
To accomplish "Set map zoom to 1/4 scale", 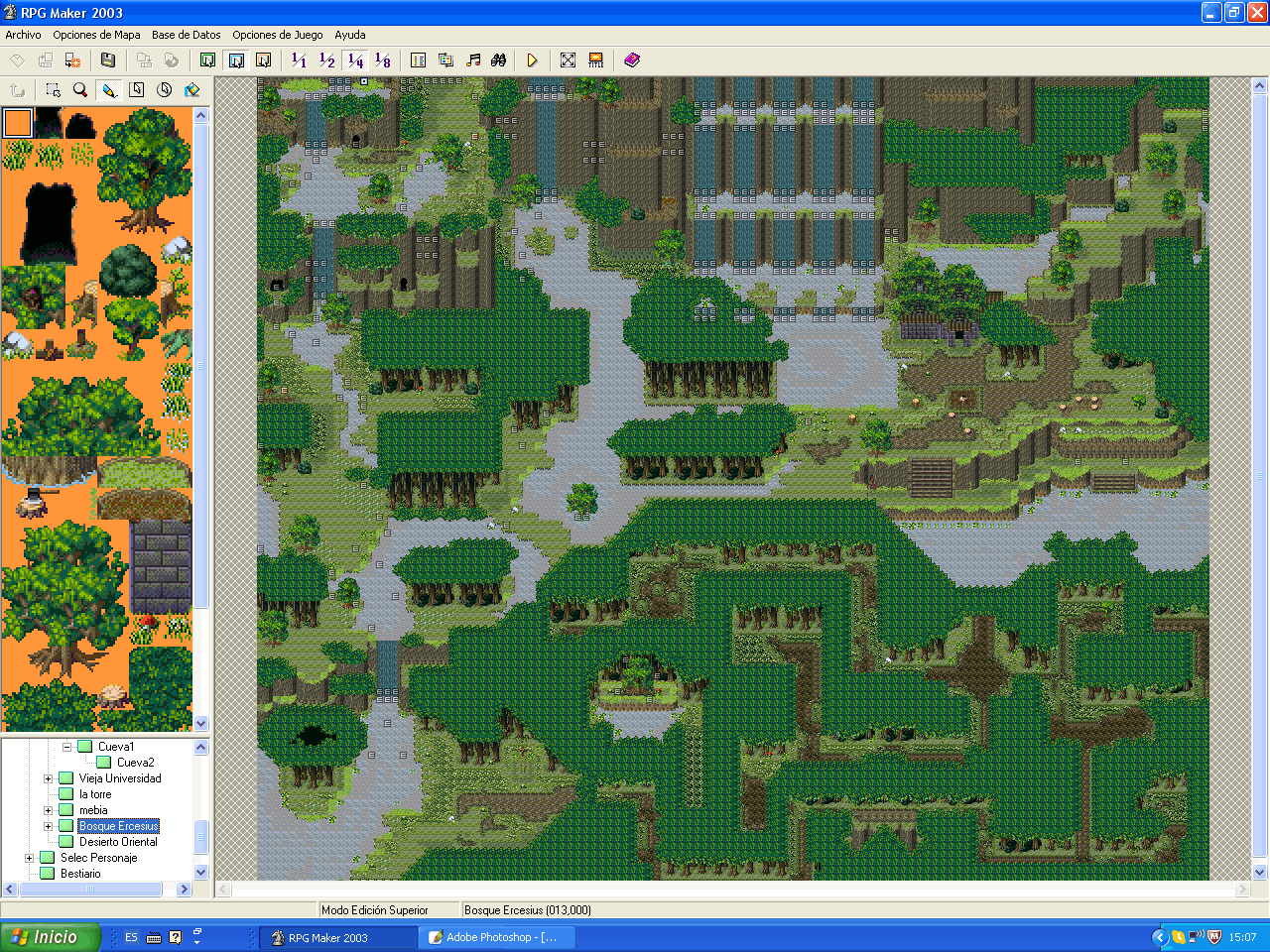I will point(355,60).
